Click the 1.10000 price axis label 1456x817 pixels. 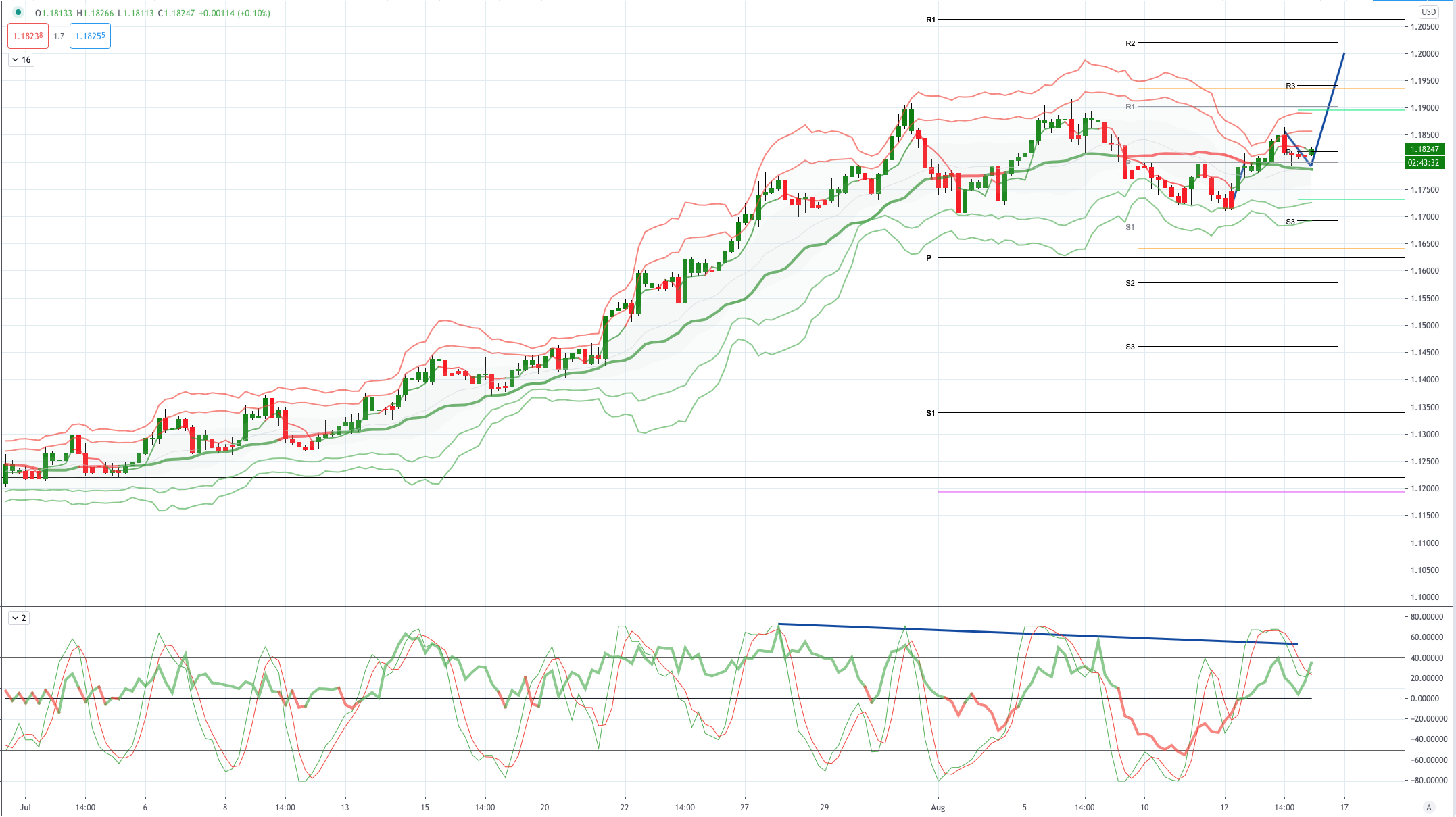[x=1424, y=597]
